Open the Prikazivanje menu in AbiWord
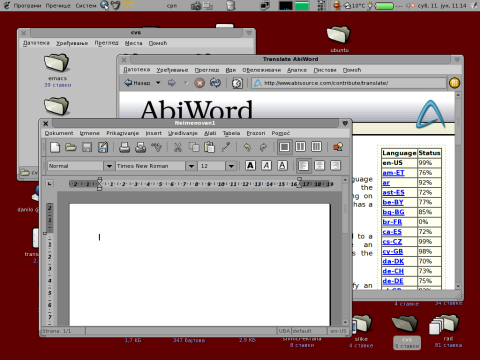Screen dimensions: 480x360 [x=122, y=133]
